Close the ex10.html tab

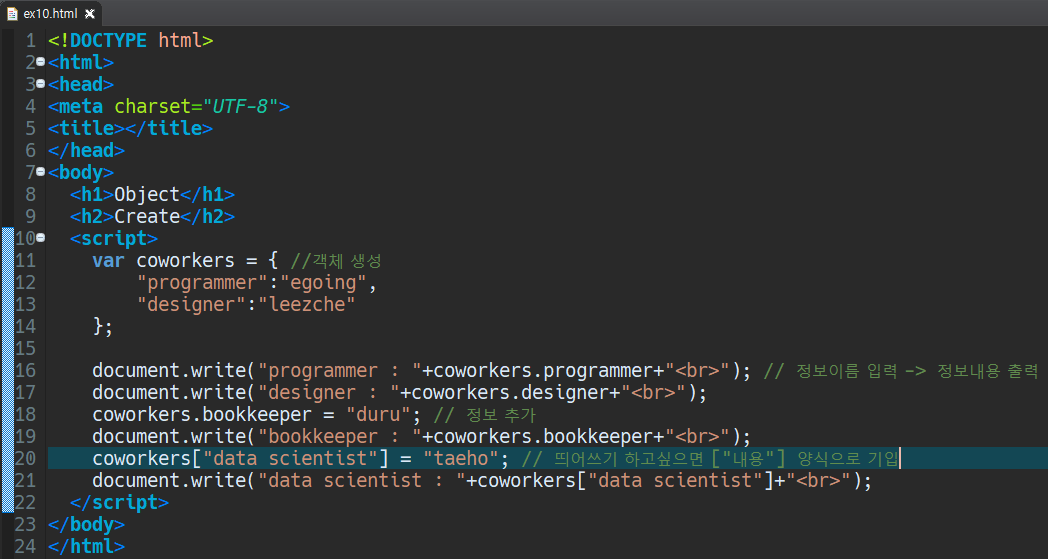pos(90,13)
